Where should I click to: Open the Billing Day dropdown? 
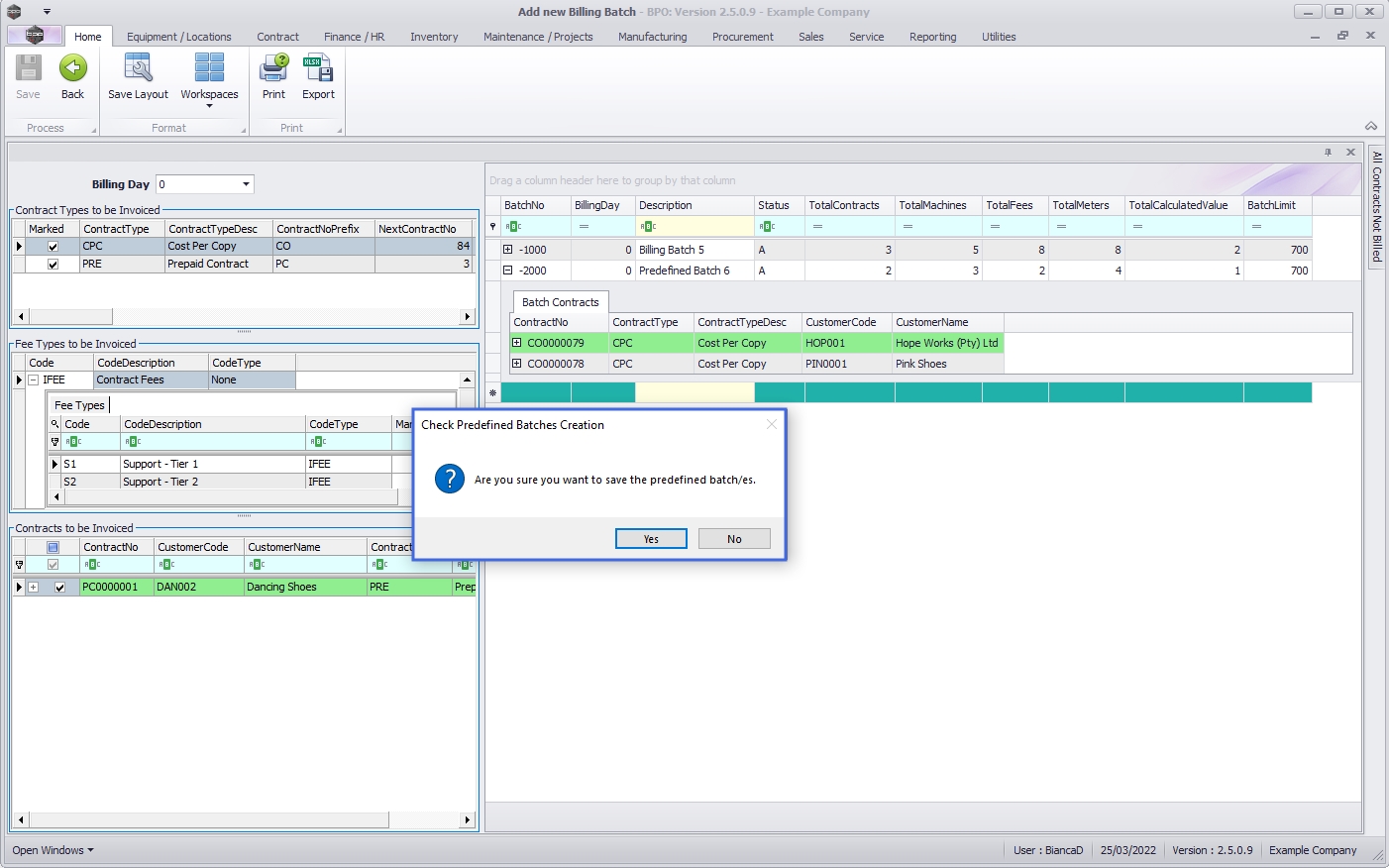click(x=246, y=184)
